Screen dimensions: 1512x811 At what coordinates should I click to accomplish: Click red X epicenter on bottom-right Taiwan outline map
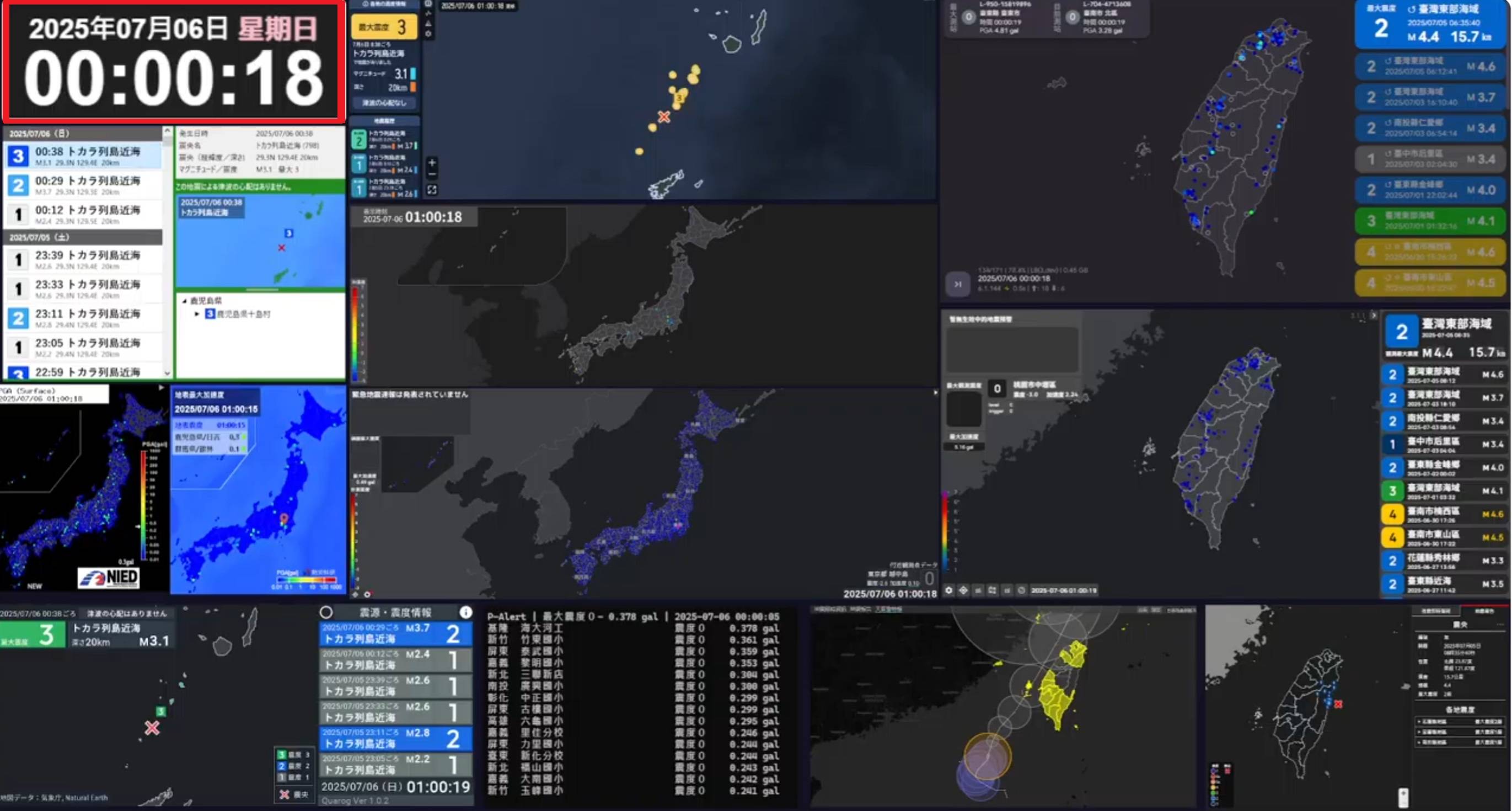pyautogui.click(x=1339, y=703)
